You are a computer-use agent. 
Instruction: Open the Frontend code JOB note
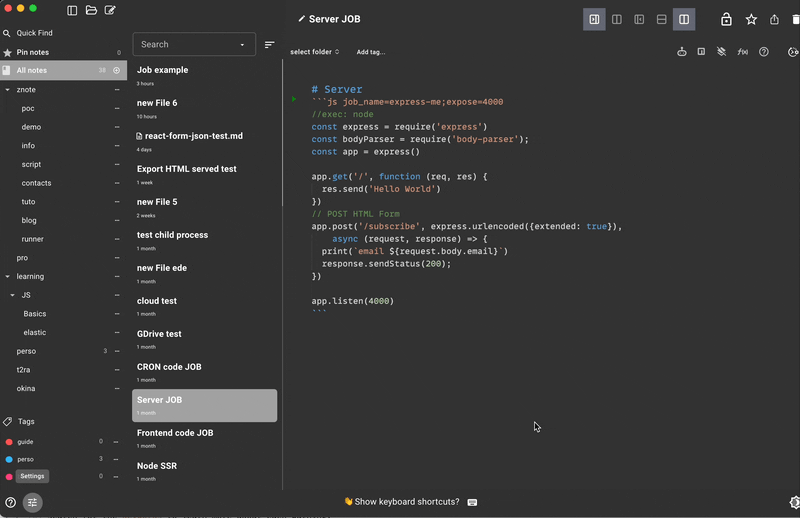pyautogui.click(x=204, y=438)
